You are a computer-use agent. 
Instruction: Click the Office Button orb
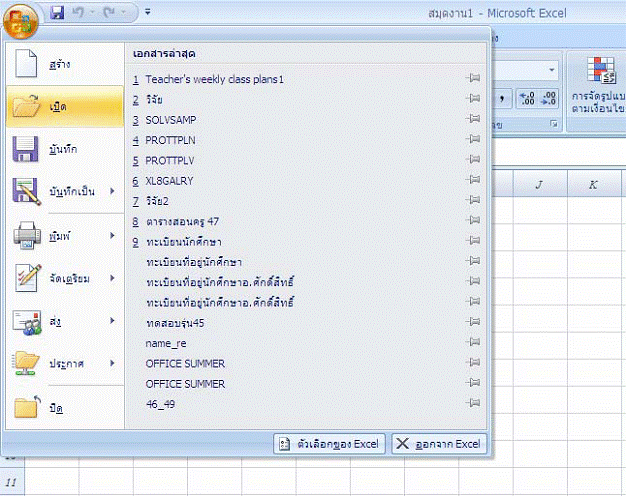click(x=20, y=22)
